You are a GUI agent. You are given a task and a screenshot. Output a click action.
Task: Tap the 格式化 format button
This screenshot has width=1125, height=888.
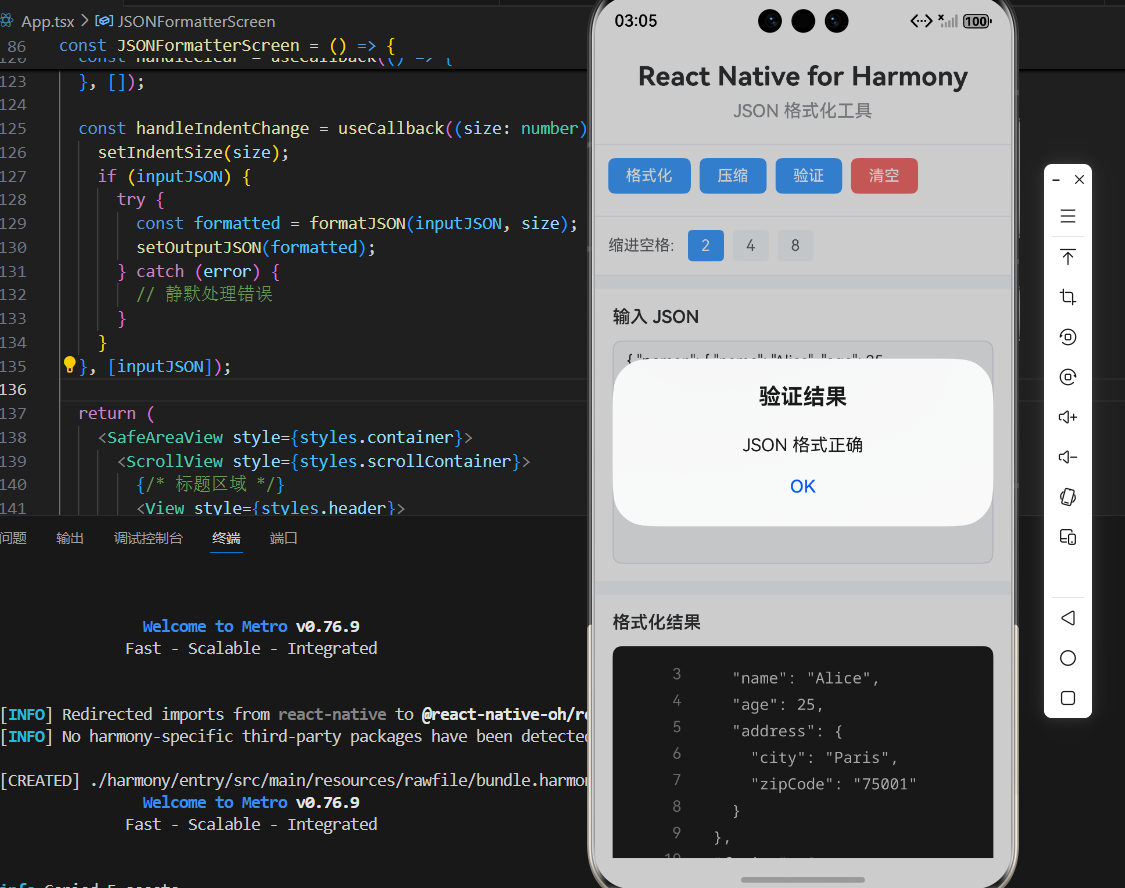coord(649,176)
